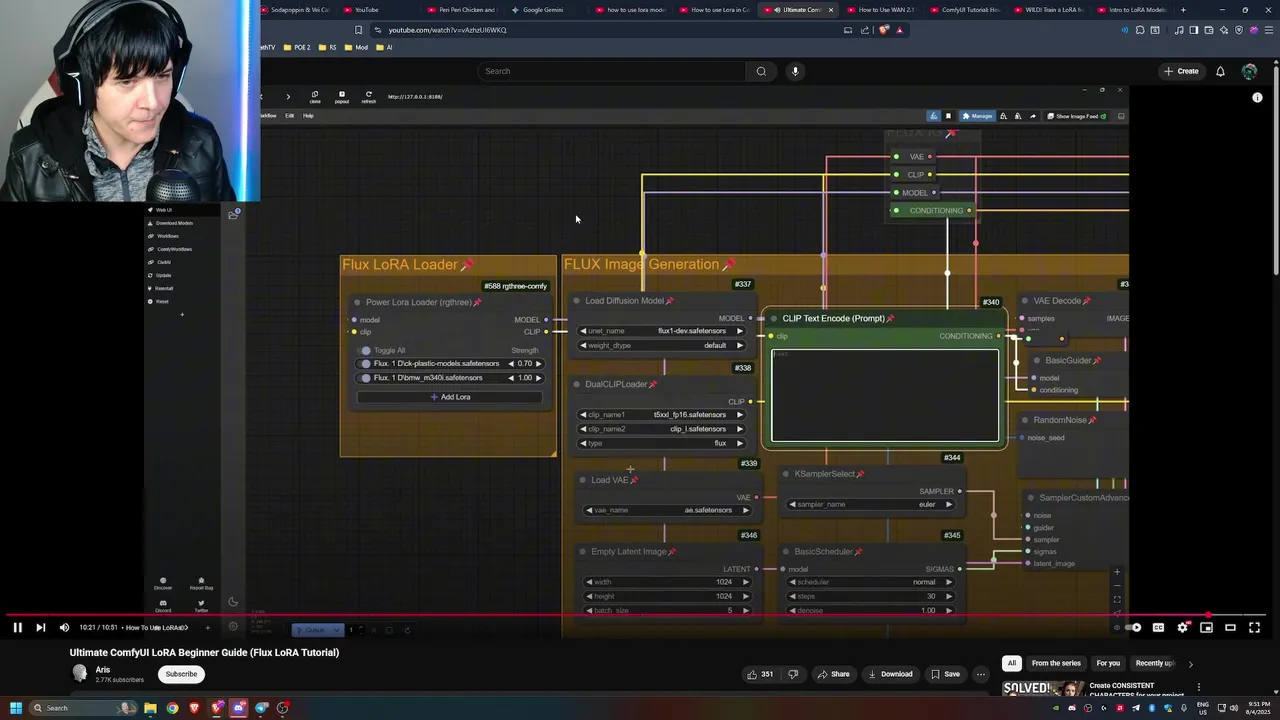Focus the YouTube search field
Screen dimensions: 1280x720
click(612, 71)
